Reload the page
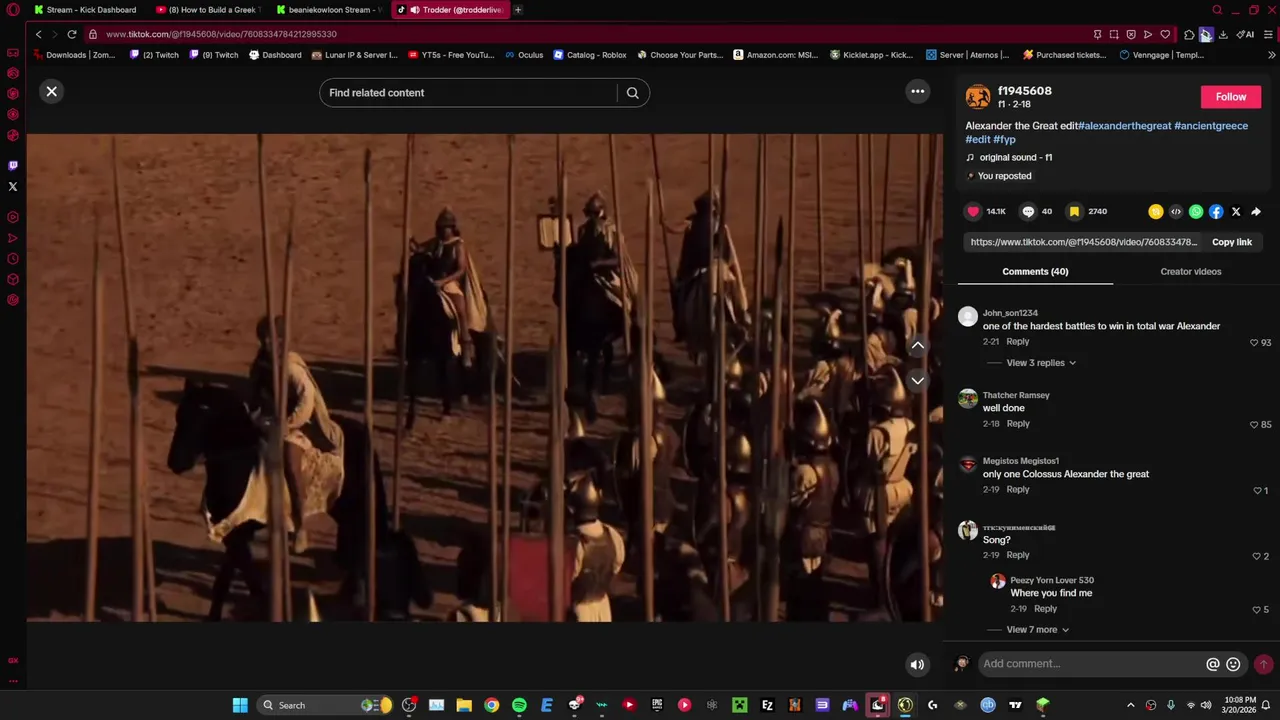 [72, 34]
